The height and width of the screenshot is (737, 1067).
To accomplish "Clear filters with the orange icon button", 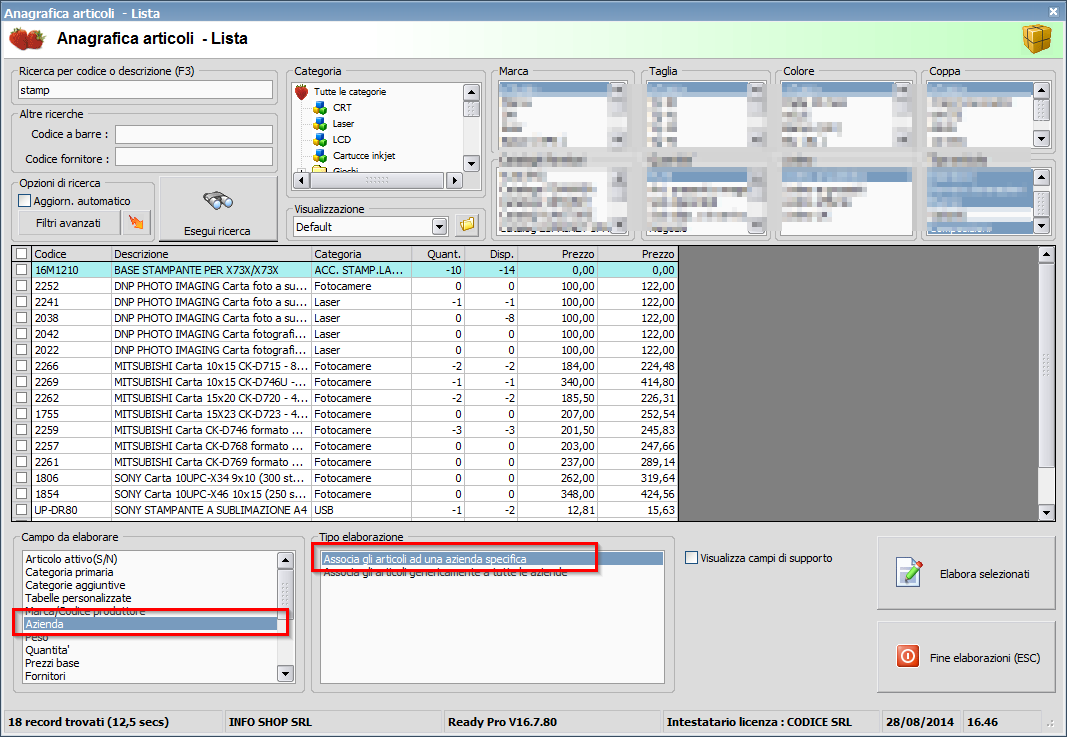I will click(x=136, y=223).
